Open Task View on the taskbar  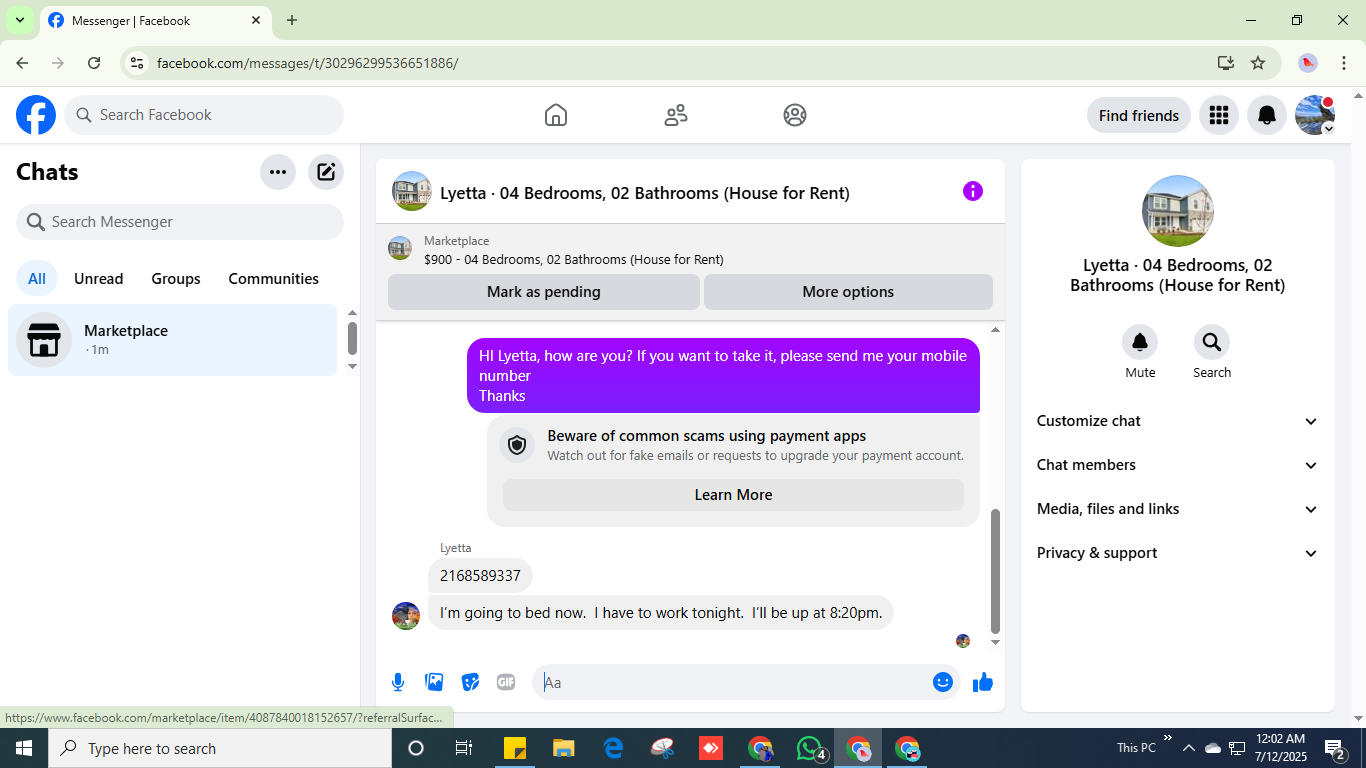[464, 748]
